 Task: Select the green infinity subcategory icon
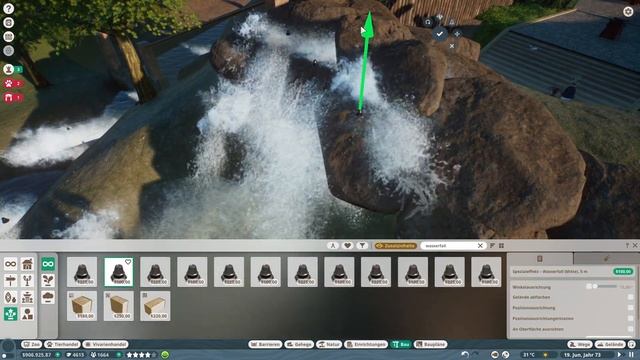click(x=48, y=264)
